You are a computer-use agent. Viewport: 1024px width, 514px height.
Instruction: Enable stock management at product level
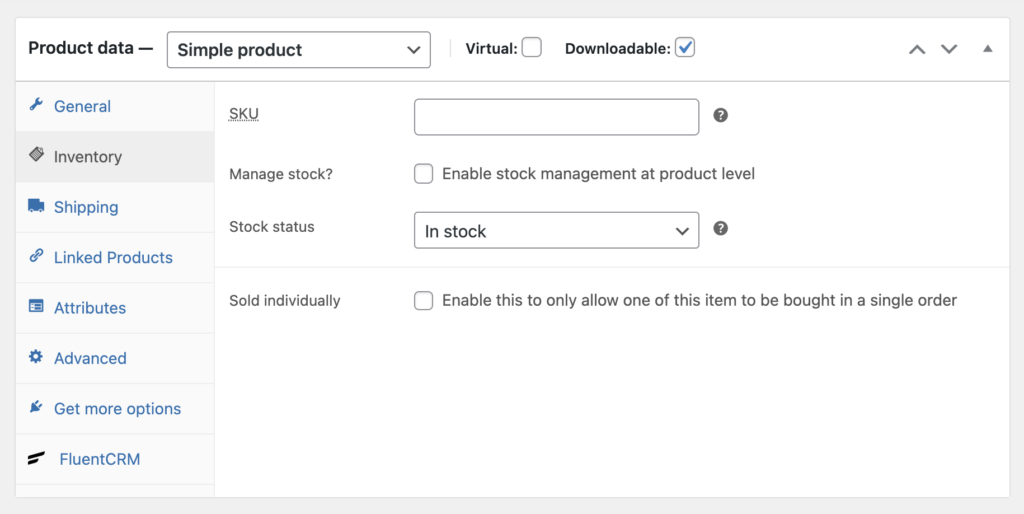(x=424, y=174)
